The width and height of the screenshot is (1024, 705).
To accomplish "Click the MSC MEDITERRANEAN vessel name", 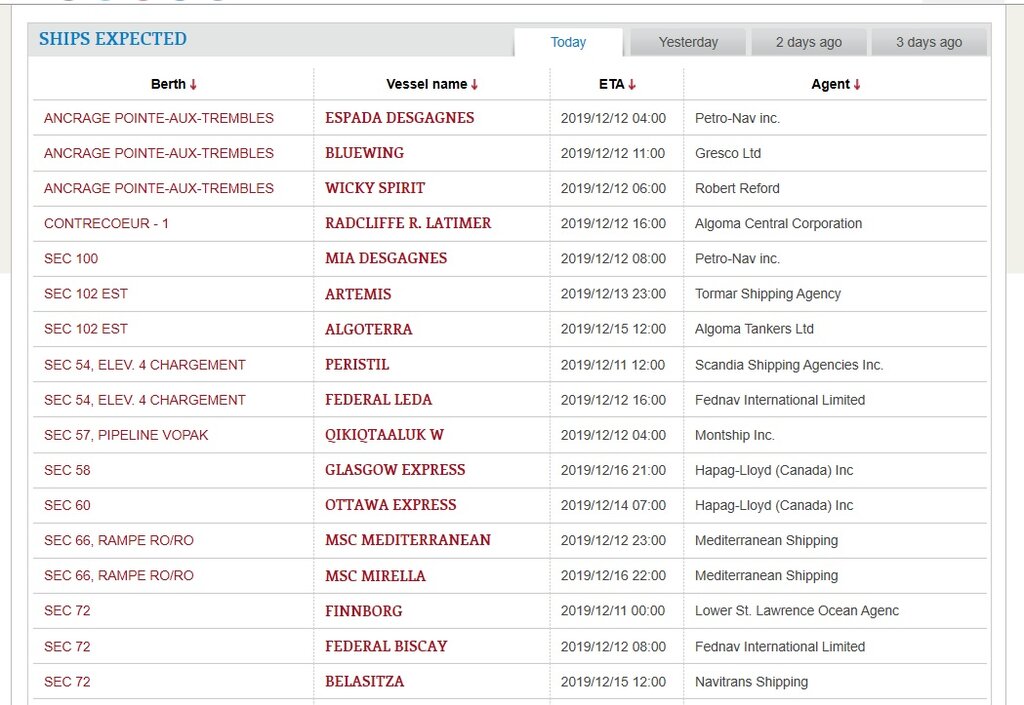I will coord(407,540).
